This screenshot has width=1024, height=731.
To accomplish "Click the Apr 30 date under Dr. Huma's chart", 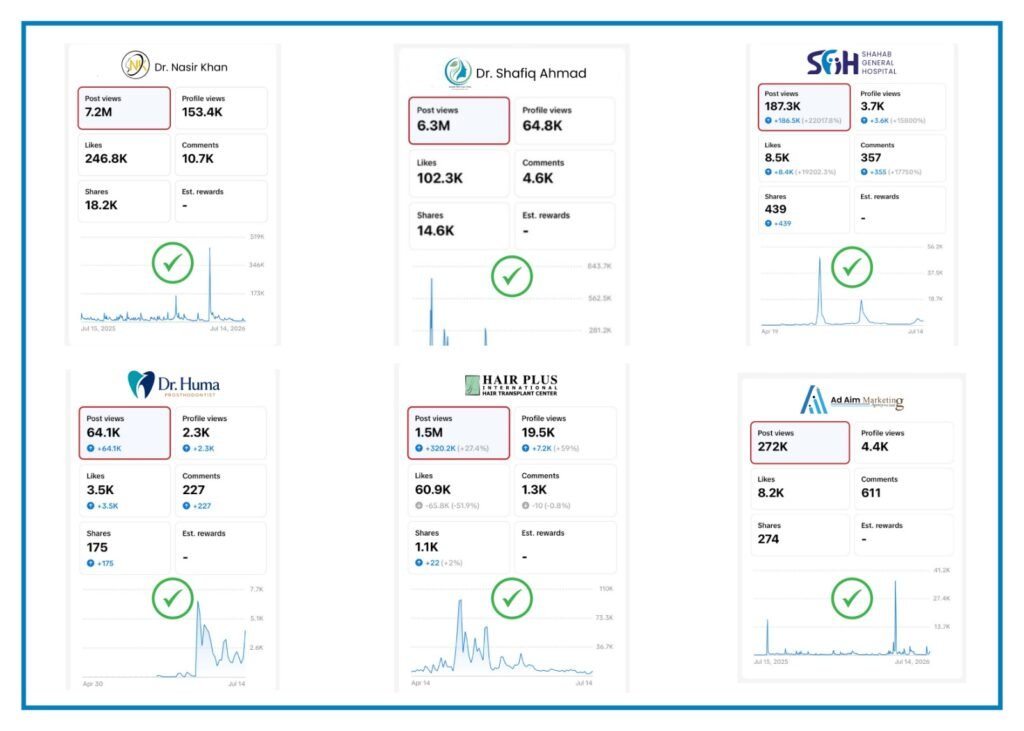I will pyautogui.click(x=93, y=684).
